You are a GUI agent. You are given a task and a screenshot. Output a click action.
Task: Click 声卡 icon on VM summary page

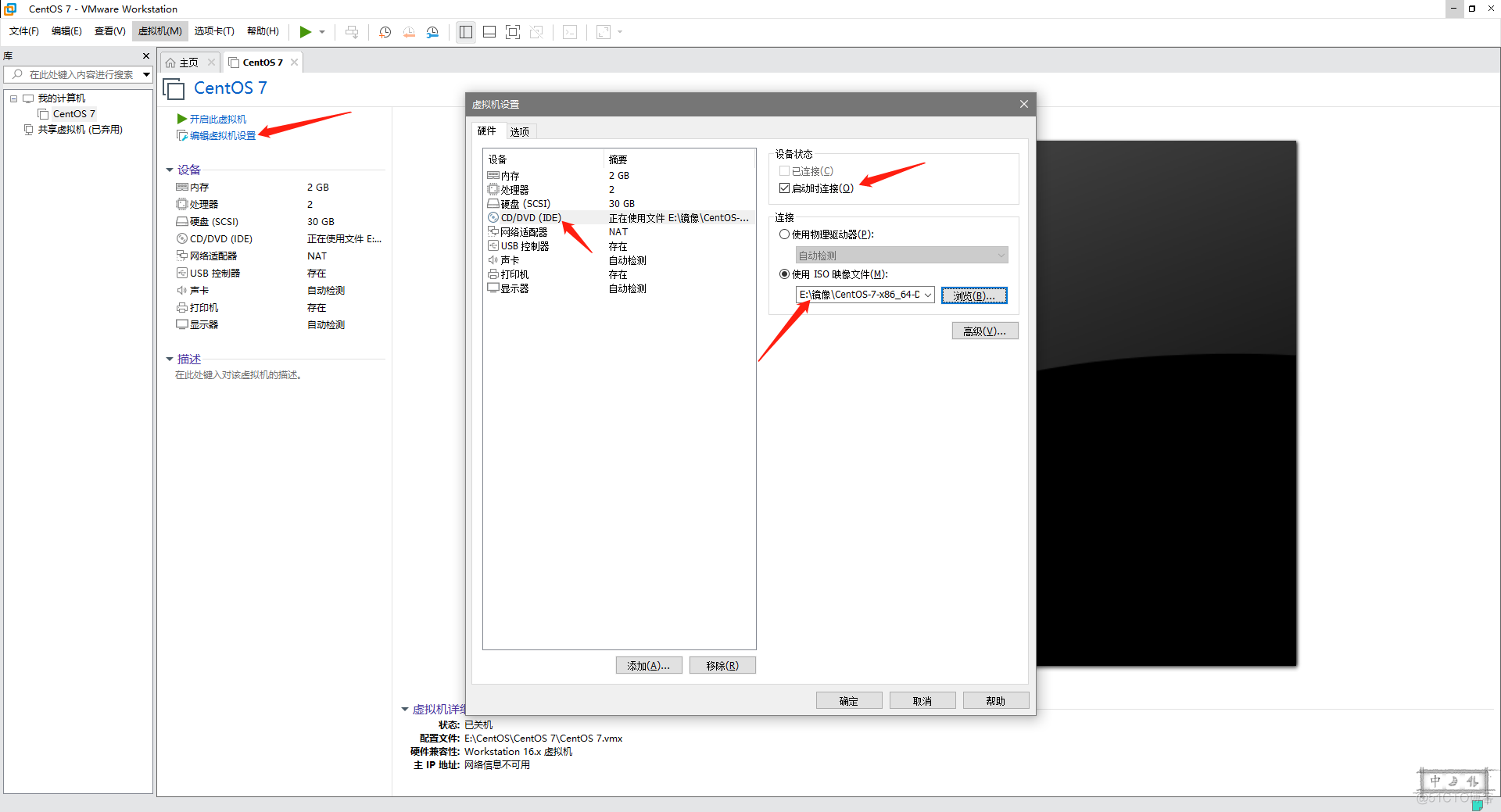[x=182, y=291]
